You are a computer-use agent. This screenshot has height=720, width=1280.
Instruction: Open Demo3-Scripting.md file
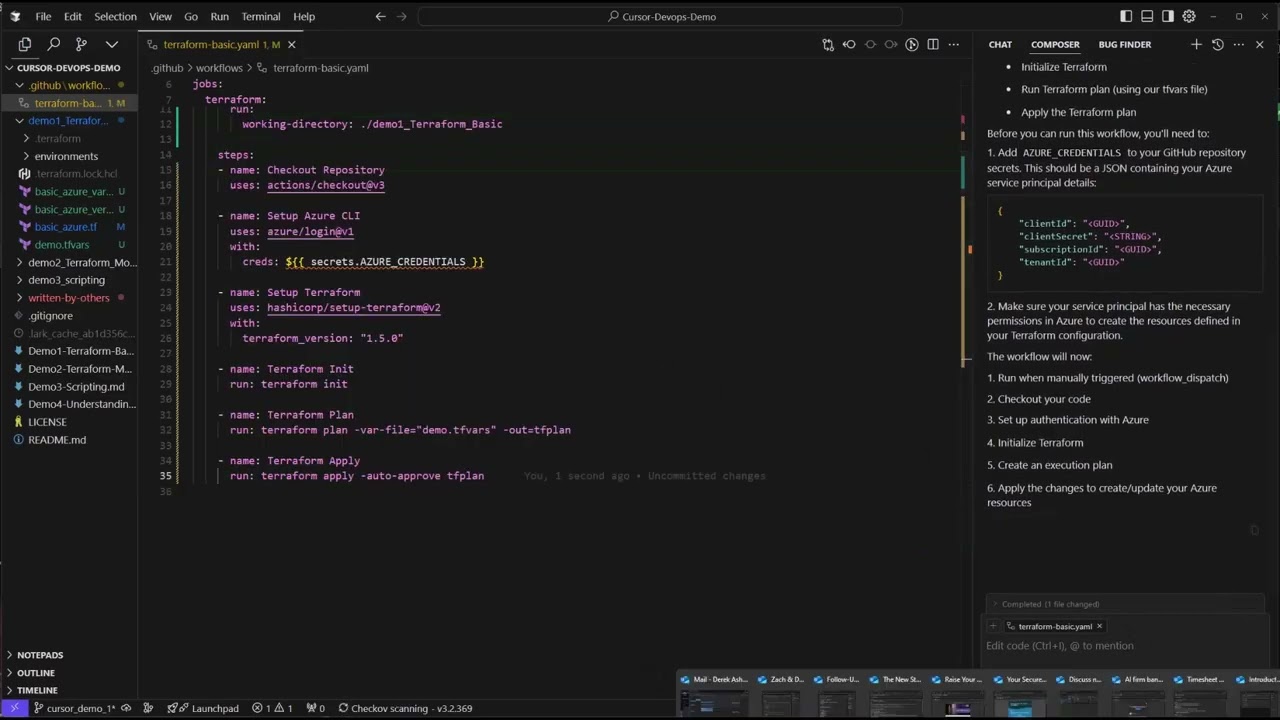[x=69, y=387]
